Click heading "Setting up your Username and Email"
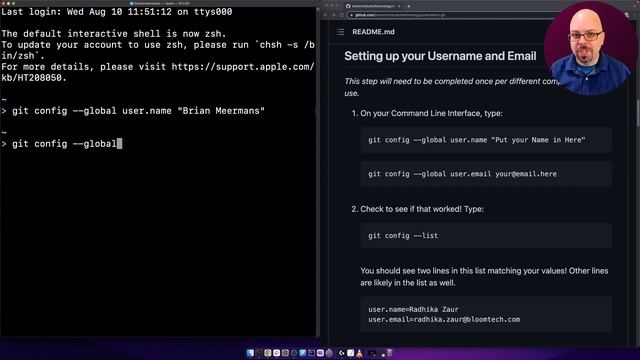Screen dimensions: 640x360 click(x=440, y=56)
